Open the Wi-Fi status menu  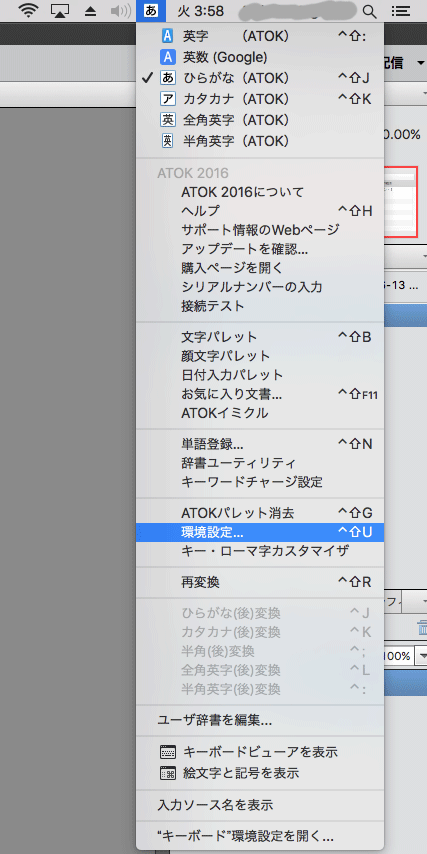pos(28,10)
